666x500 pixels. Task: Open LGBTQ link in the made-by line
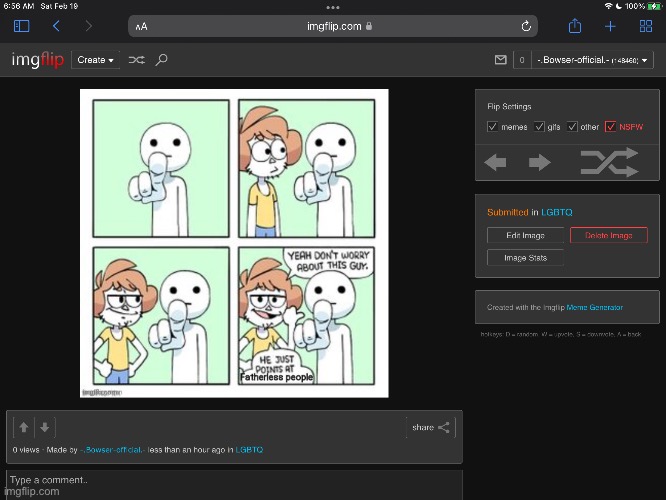pyautogui.click(x=249, y=450)
